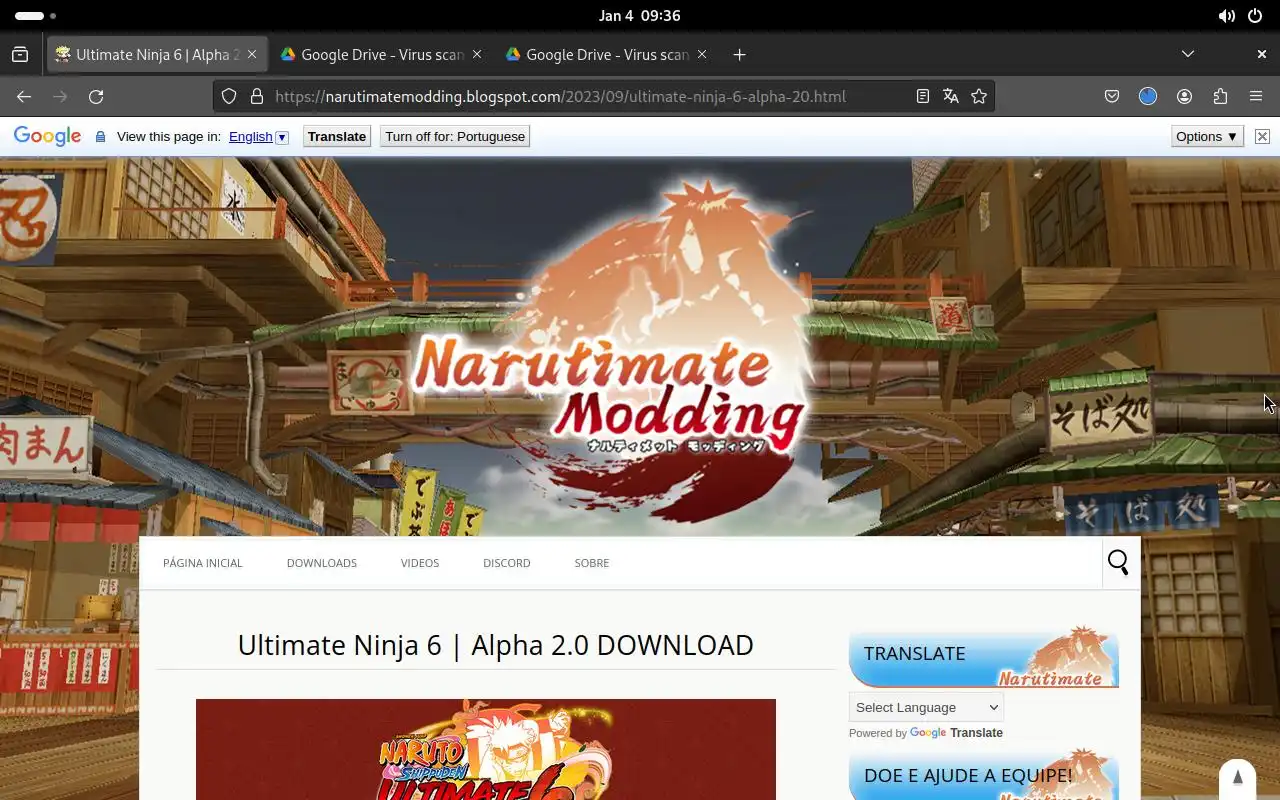
Task: Switch to Ultimate Ninja 6 Alpha tab
Action: [157, 54]
